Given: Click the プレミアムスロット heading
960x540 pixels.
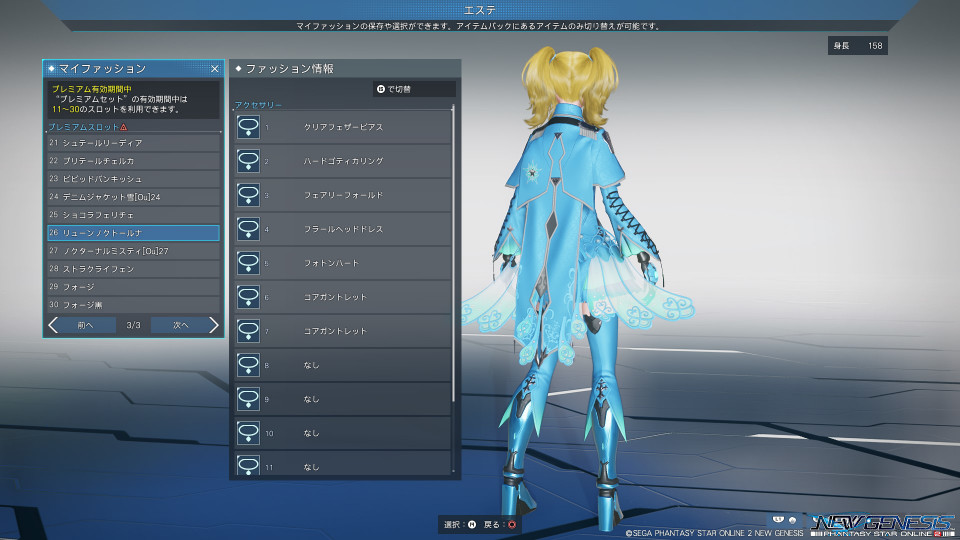Looking at the screenshot, I should tap(84, 127).
